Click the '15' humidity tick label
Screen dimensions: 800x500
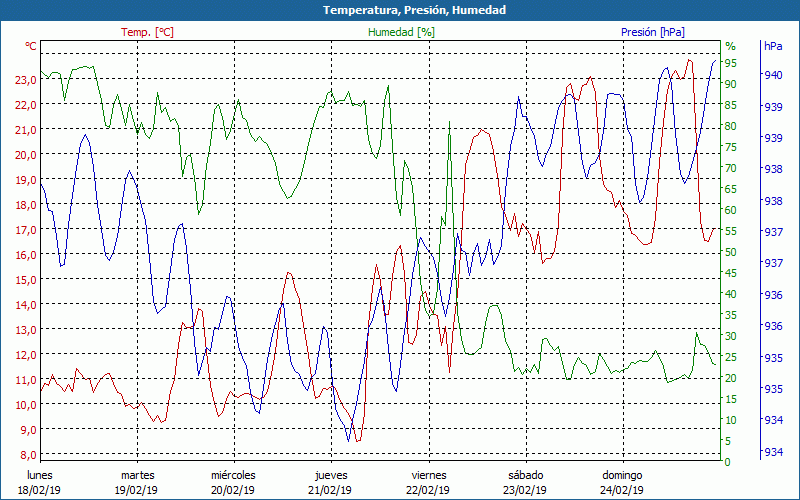pyautogui.click(x=731, y=399)
